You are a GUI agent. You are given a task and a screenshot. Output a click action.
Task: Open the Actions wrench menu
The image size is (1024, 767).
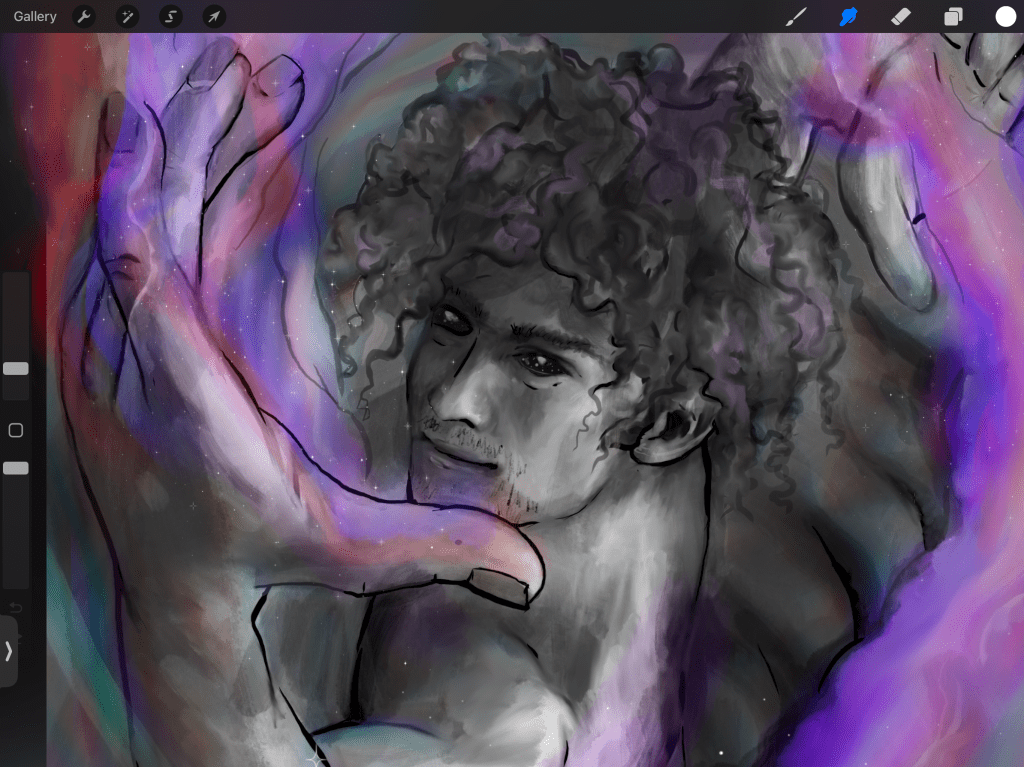pos(85,17)
